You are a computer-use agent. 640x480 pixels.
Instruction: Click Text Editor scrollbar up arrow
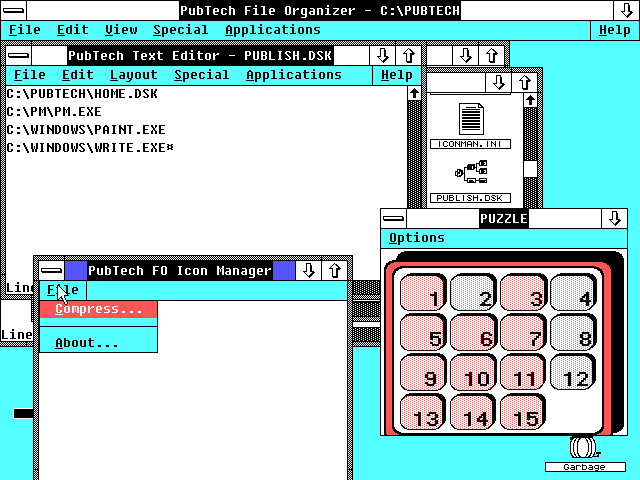pyautogui.click(x=414, y=93)
